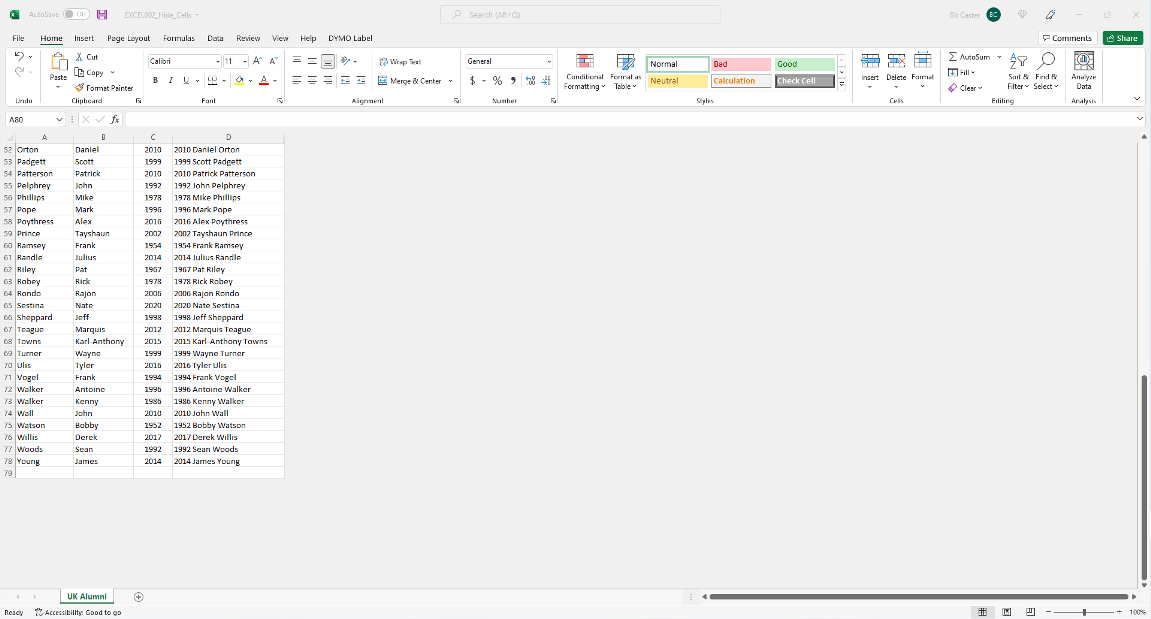Screen dimensions: 1151x619
Task: Click the Undo icon
Action: [x=20, y=57]
